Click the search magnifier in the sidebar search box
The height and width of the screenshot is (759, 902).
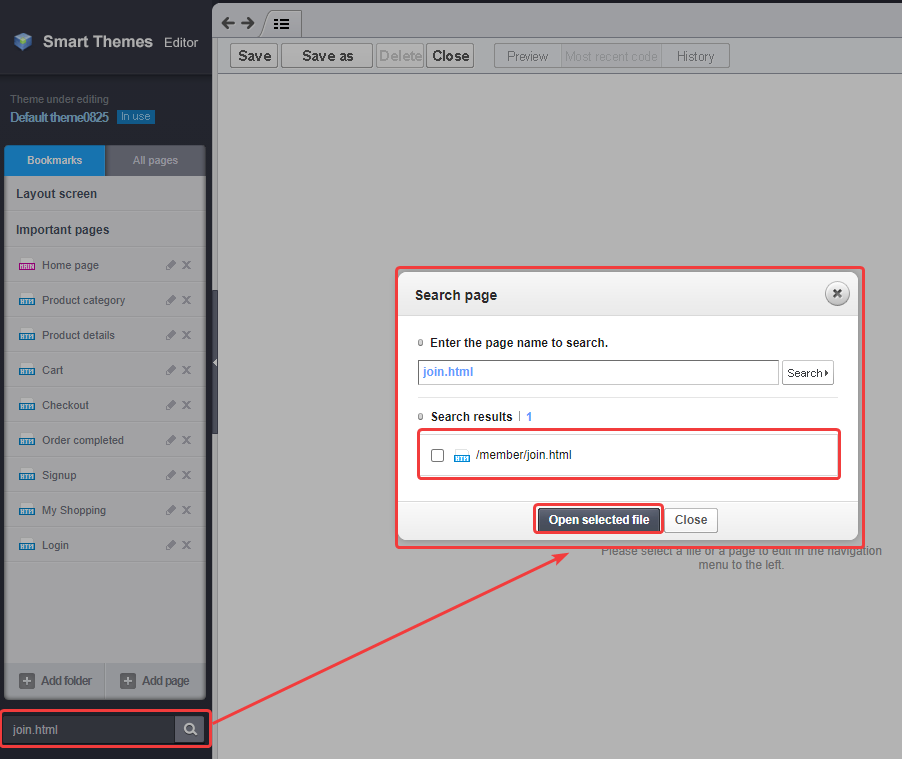pyautogui.click(x=189, y=729)
